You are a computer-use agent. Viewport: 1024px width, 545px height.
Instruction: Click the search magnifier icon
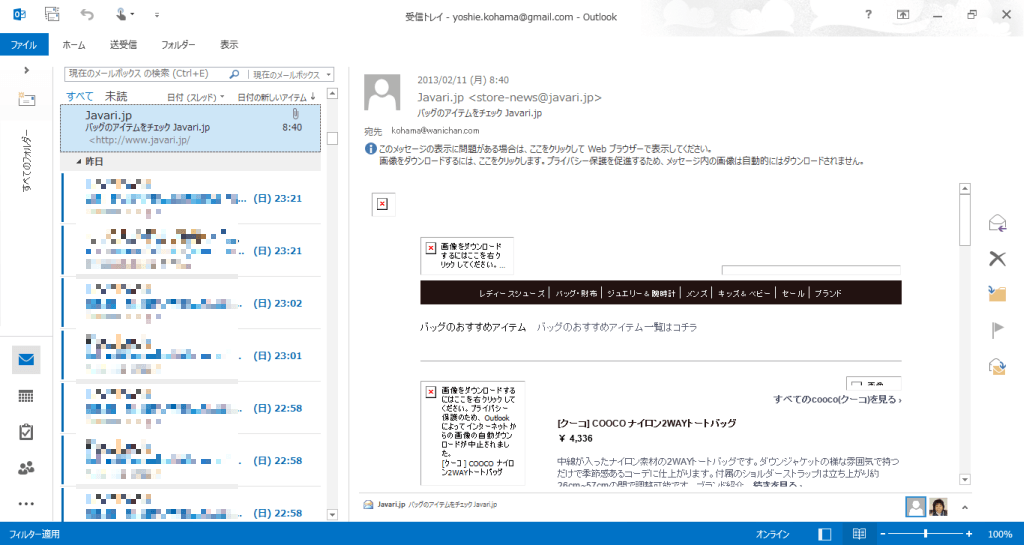[x=234, y=74]
